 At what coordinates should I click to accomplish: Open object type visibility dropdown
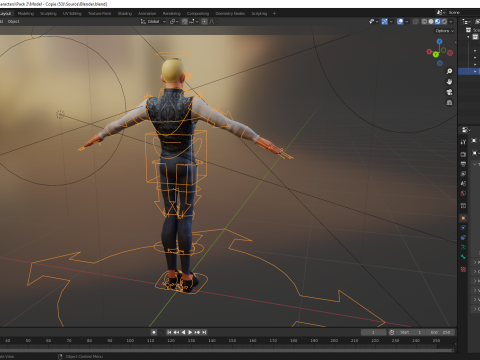coord(373,22)
